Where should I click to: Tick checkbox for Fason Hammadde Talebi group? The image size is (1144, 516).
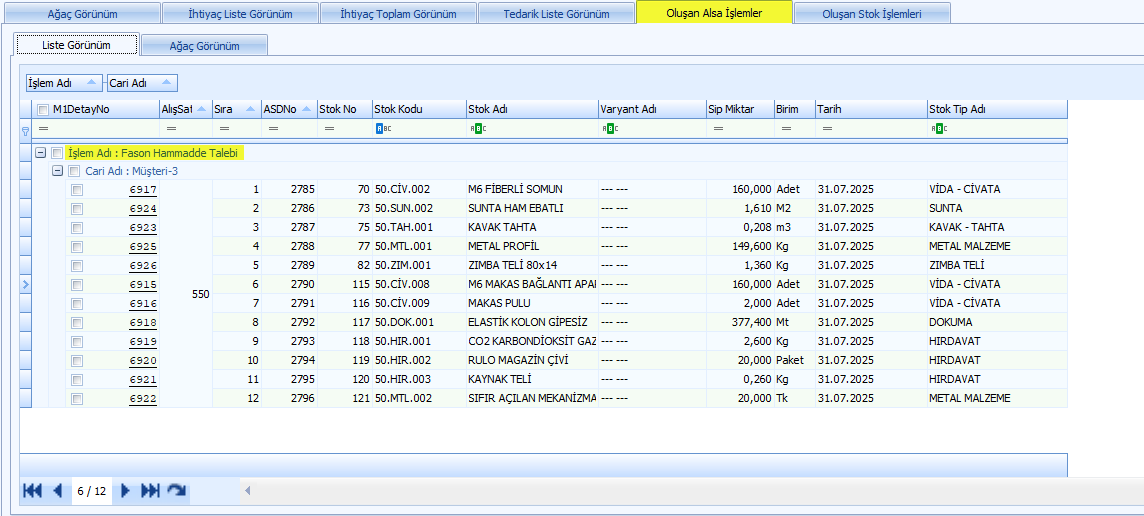click(x=57, y=153)
